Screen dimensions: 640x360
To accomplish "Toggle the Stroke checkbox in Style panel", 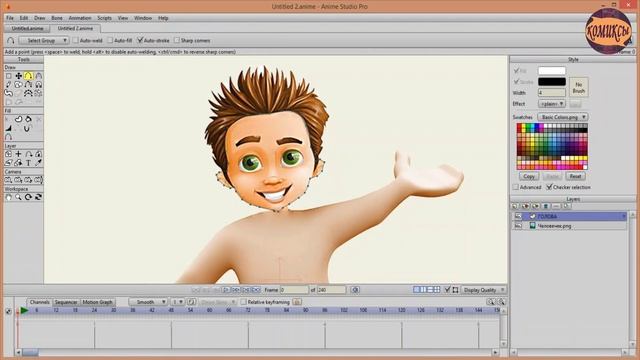I will 516,82.
